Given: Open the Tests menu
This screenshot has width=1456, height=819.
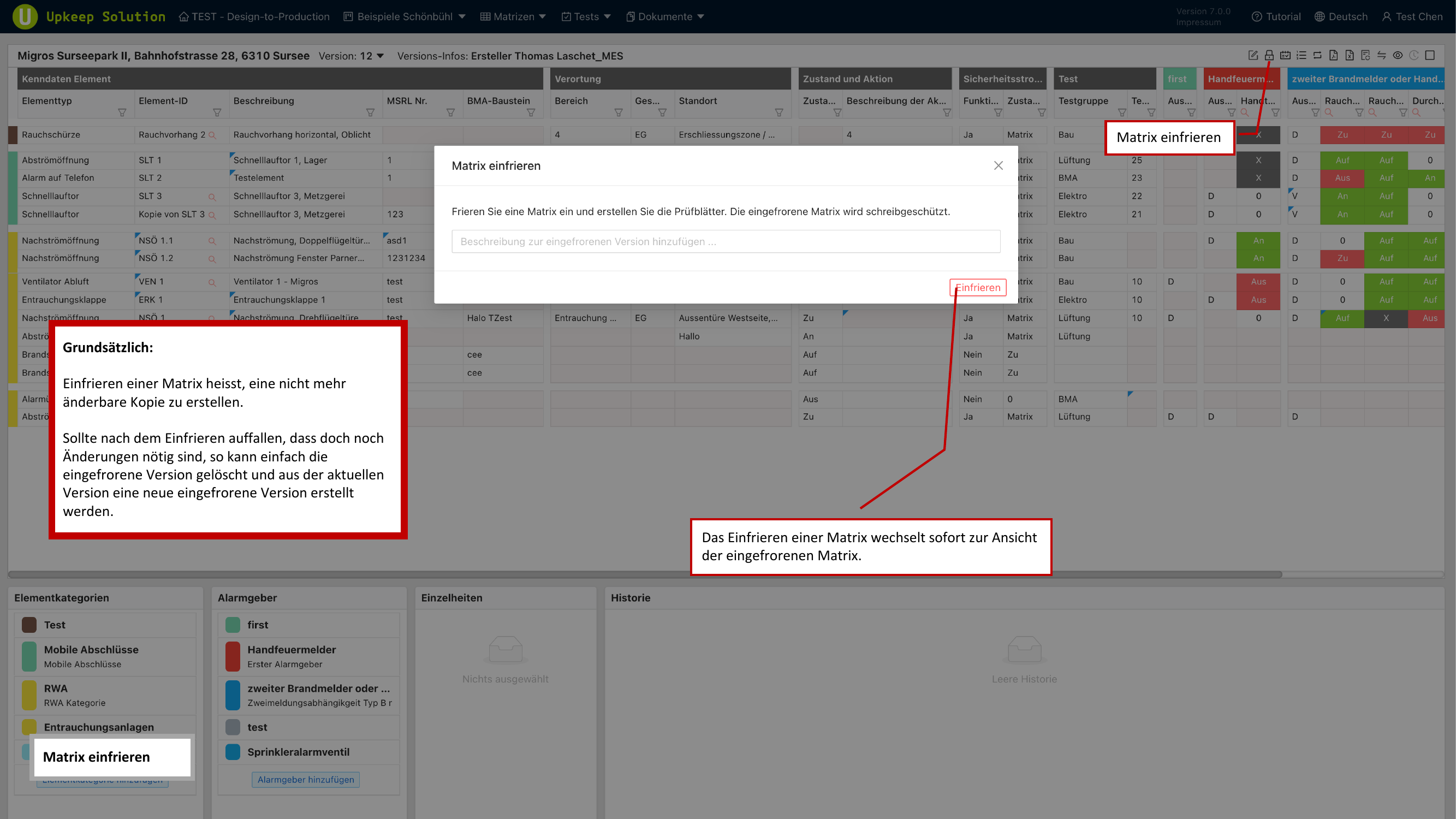Looking at the screenshot, I should click(x=586, y=16).
